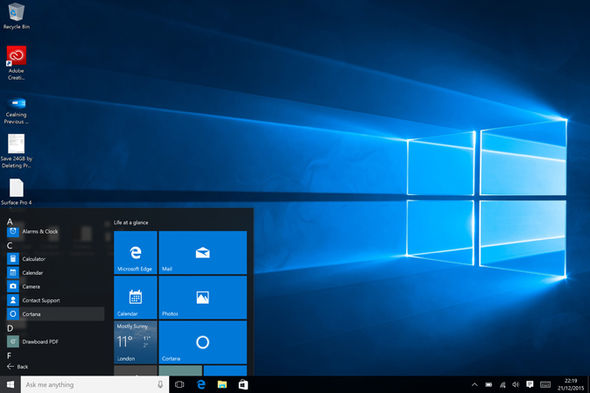Expand hidden system tray icons
This screenshot has height=393, width=590.
point(474,384)
